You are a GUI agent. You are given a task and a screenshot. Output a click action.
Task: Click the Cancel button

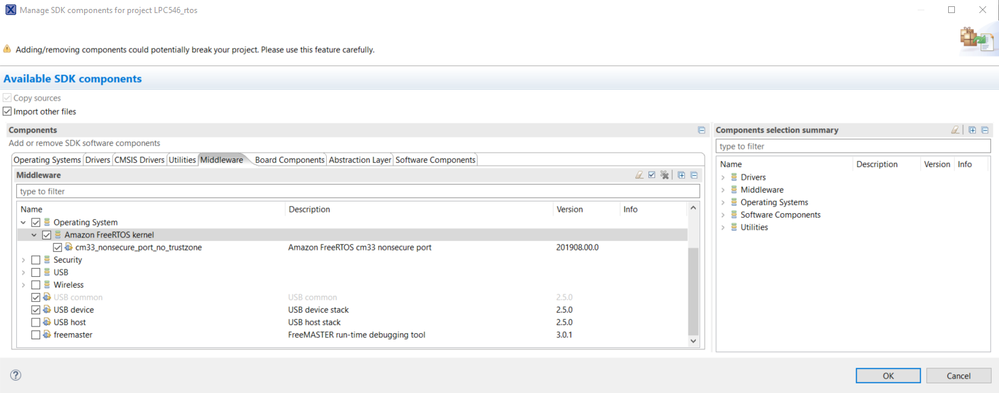958,376
